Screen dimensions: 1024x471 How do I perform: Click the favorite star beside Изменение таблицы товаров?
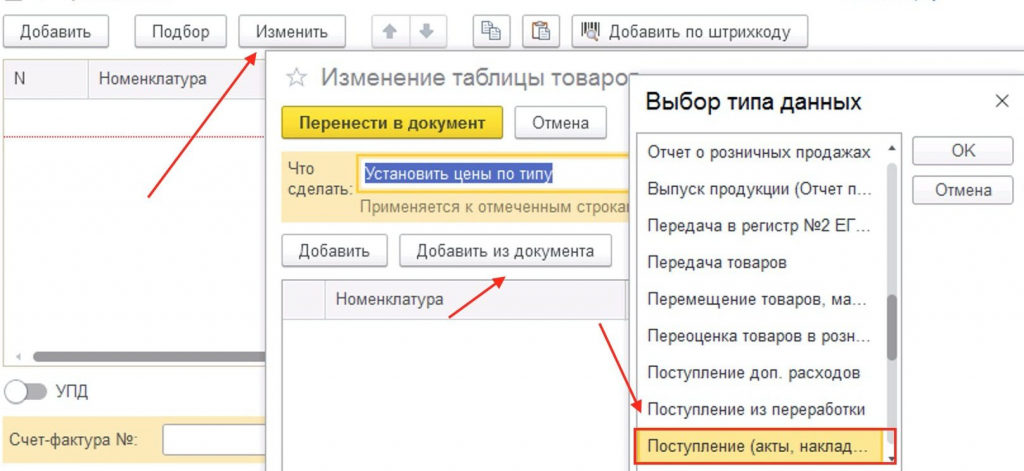click(x=296, y=78)
